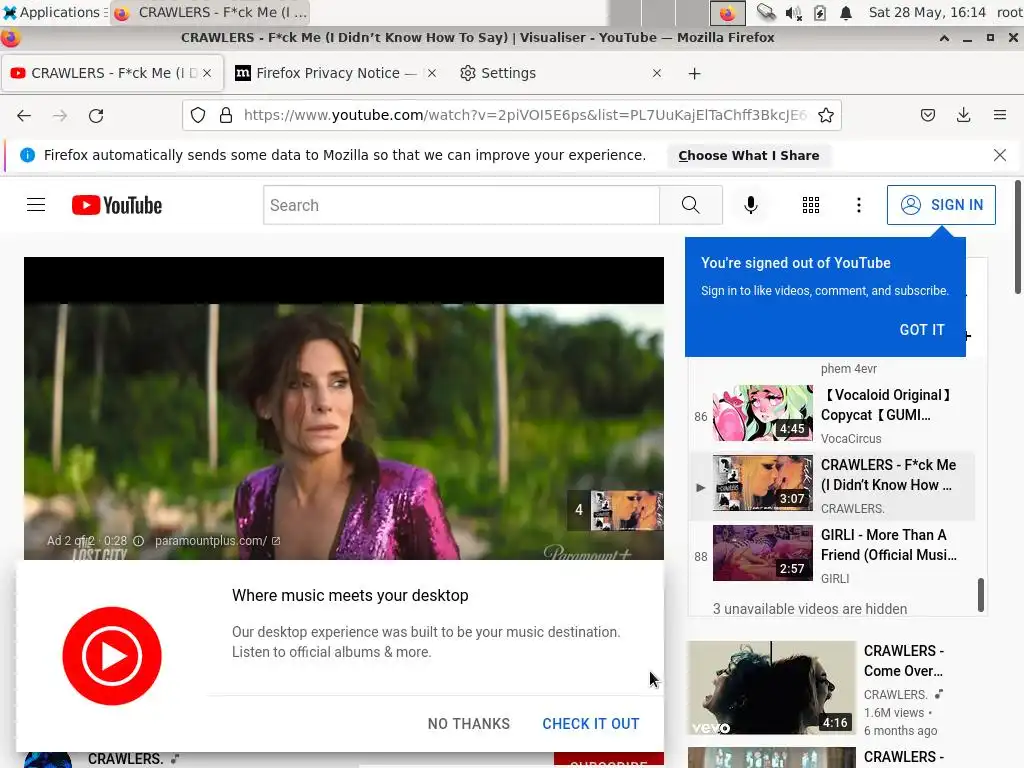Bookmark this page with star icon
Screen dimensions: 1024x768
(x=826, y=116)
